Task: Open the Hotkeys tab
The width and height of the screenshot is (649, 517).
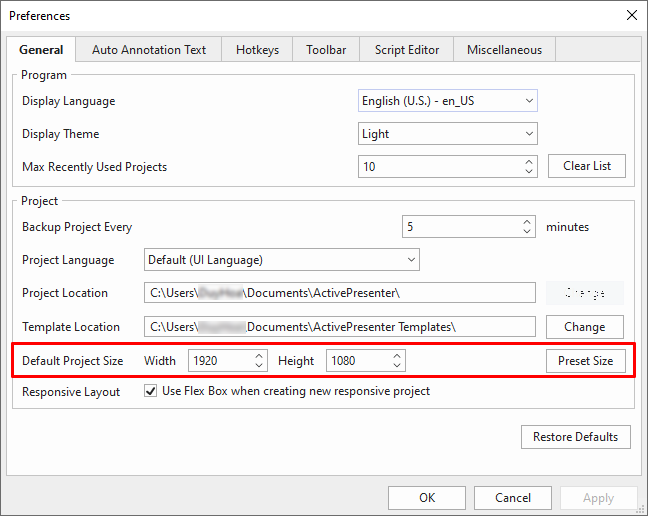Action: 257,50
